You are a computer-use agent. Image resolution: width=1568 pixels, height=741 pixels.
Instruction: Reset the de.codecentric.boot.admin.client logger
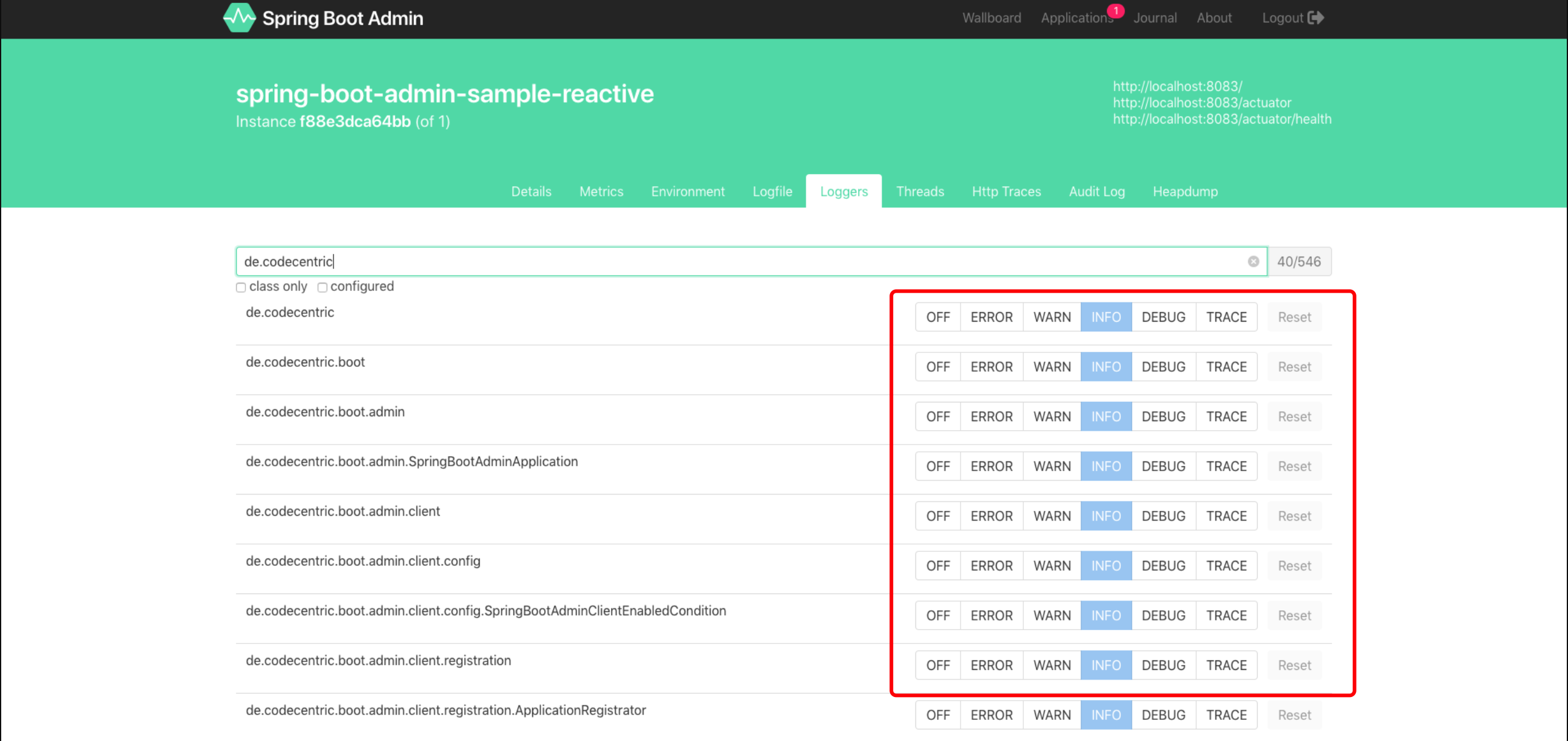pos(1294,516)
